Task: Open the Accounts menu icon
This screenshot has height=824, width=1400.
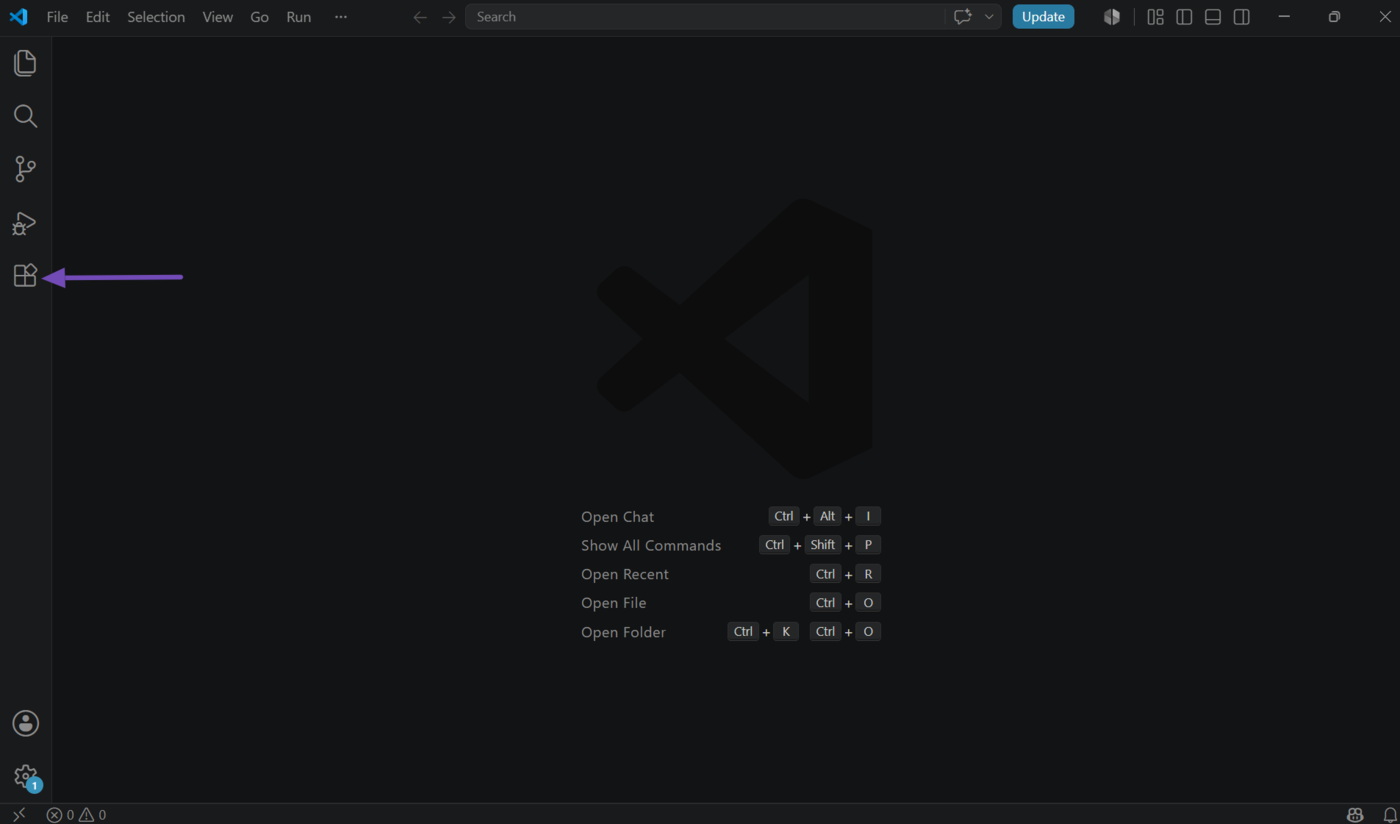Action: pyautogui.click(x=25, y=723)
